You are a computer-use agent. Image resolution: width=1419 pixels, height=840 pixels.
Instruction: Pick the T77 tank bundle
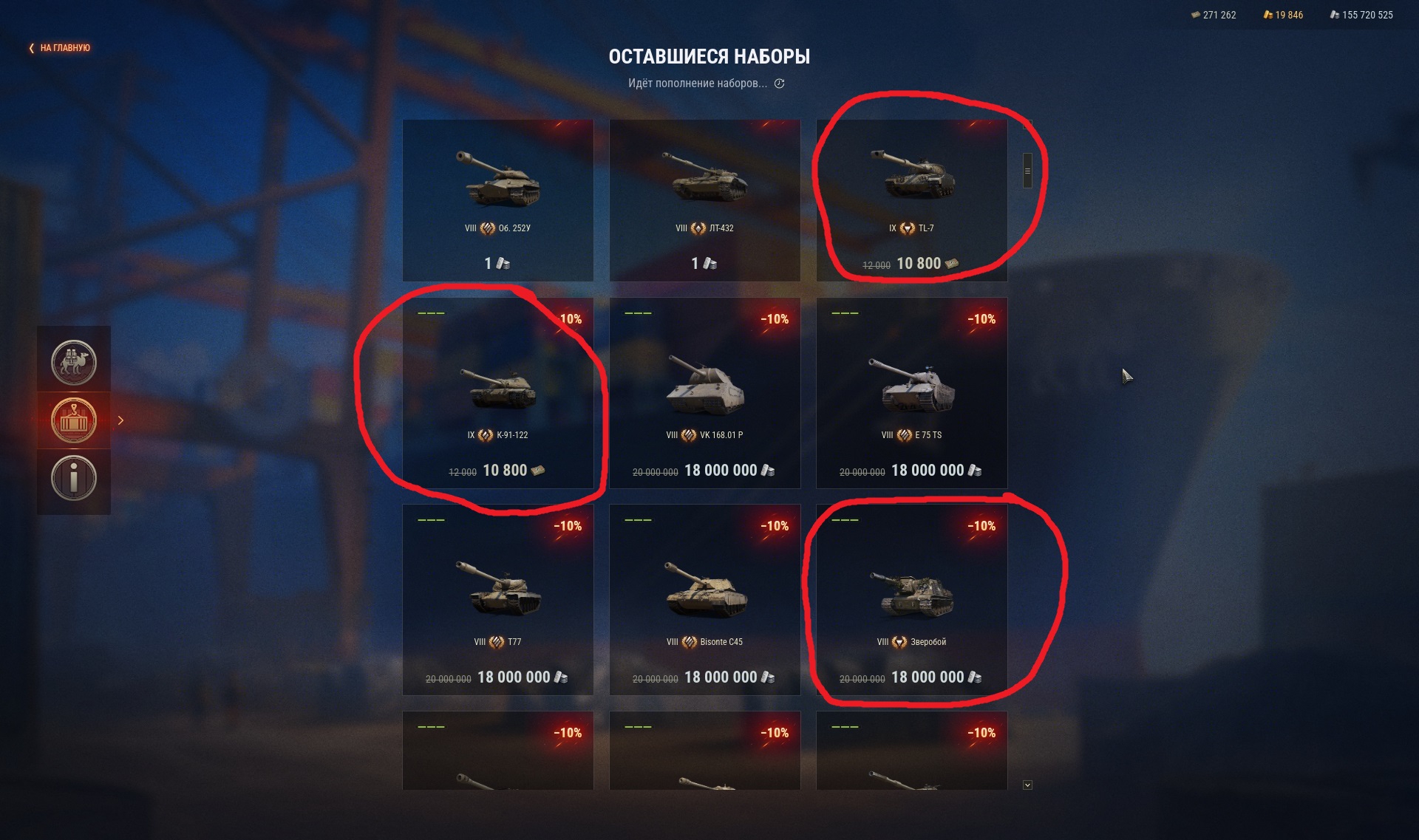pyautogui.click(x=498, y=600)
